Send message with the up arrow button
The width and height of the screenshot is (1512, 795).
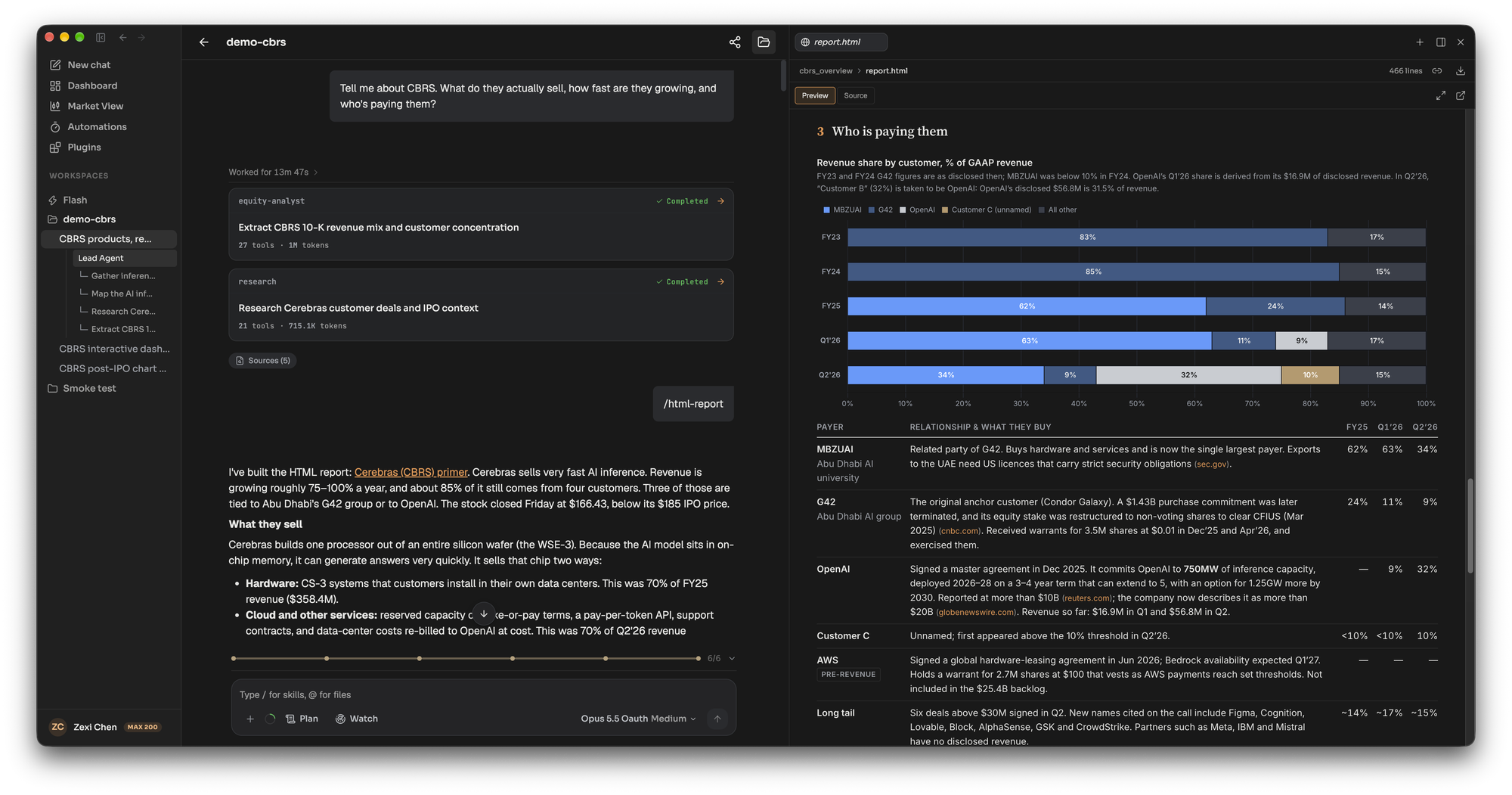pos(717,719)
